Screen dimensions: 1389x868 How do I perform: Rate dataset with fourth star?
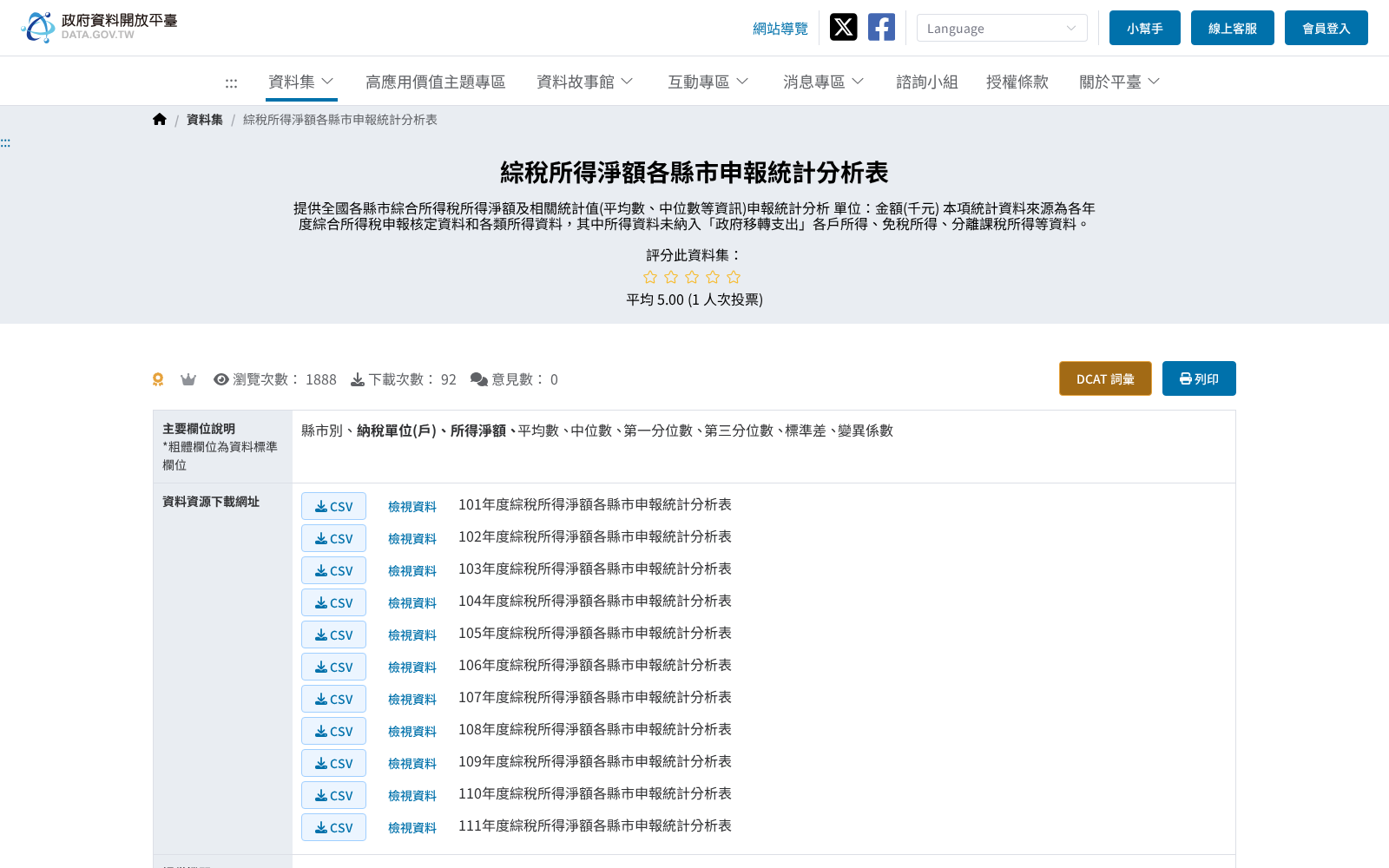[713, 277]
